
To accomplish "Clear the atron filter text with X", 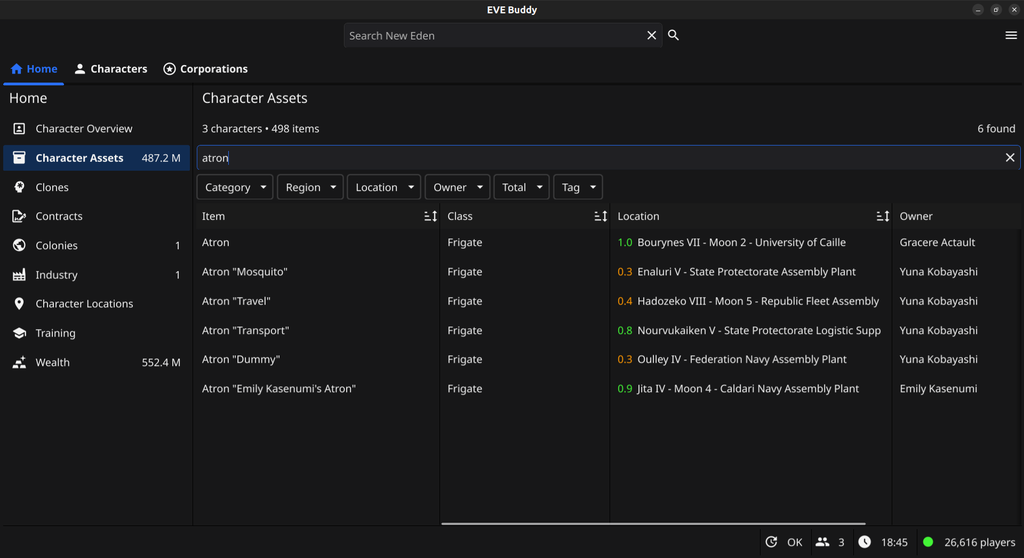I will [x=1010, y=157].
